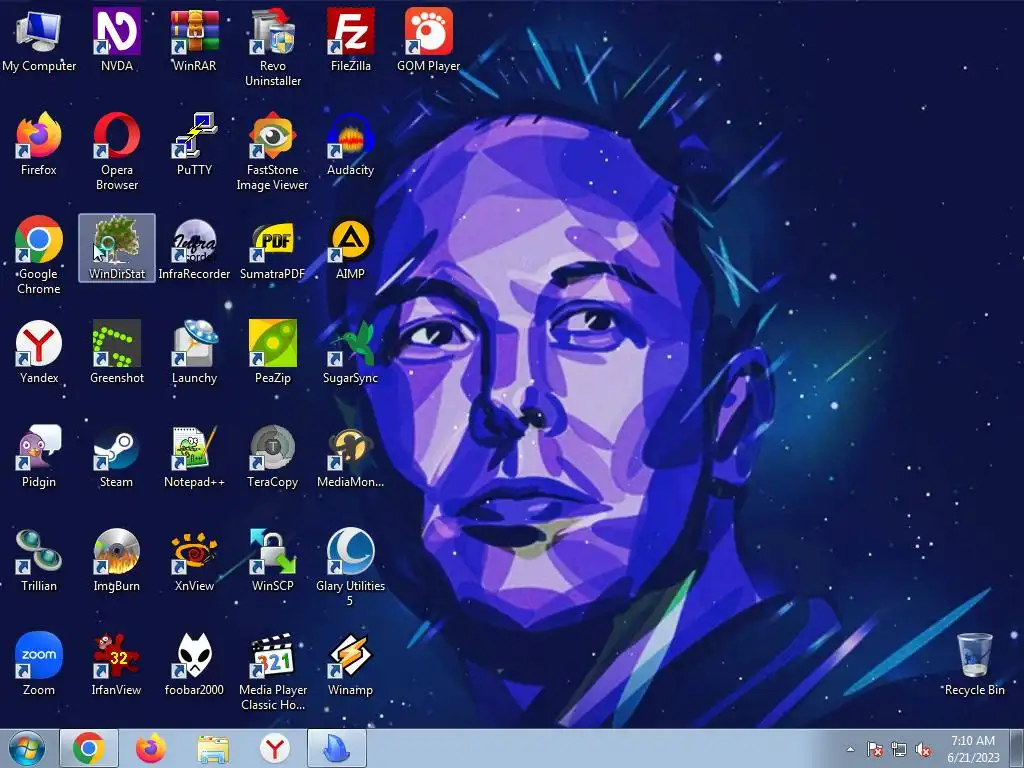Open Windows Explorer from the taskbar
Screen dimensions: 1024x768
coord(213,749)
